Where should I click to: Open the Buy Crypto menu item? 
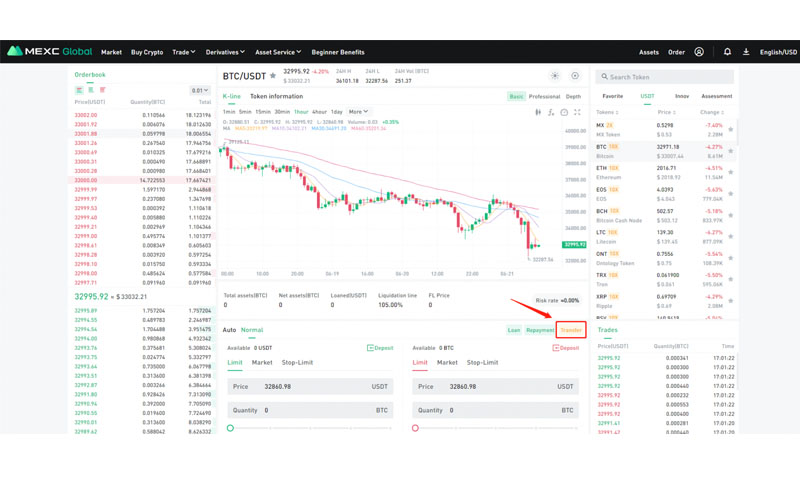(147, 52)
